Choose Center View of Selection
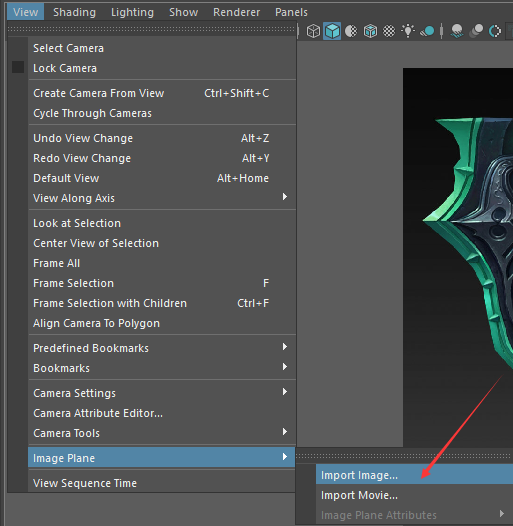The height and width of the screenshot is (526, 513). click(x=162, y=243)
